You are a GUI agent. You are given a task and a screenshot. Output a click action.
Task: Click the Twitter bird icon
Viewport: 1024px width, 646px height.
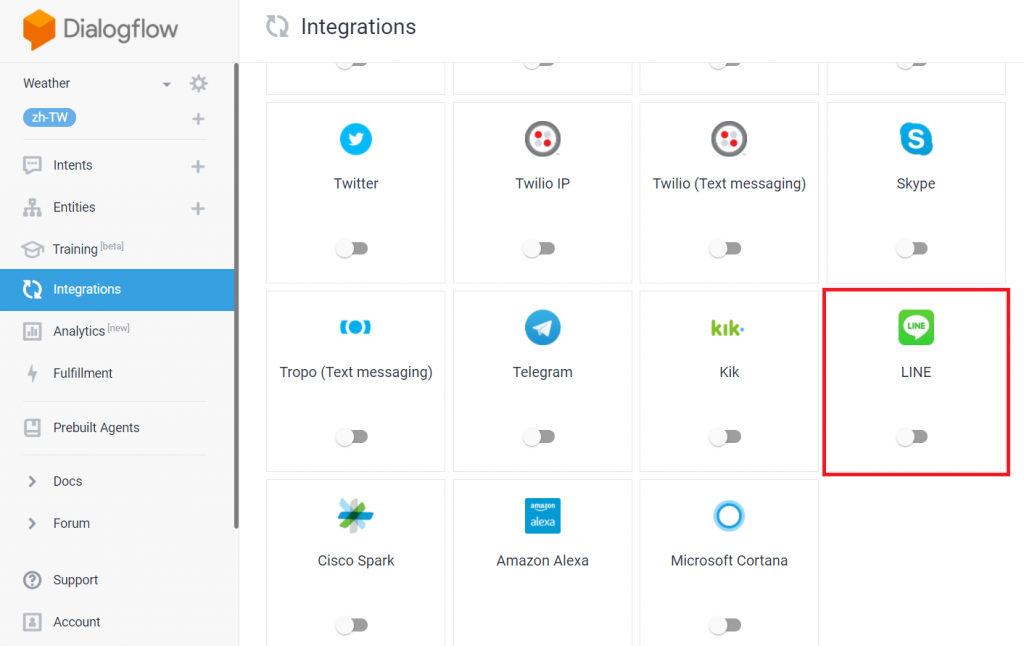(356, 139)
